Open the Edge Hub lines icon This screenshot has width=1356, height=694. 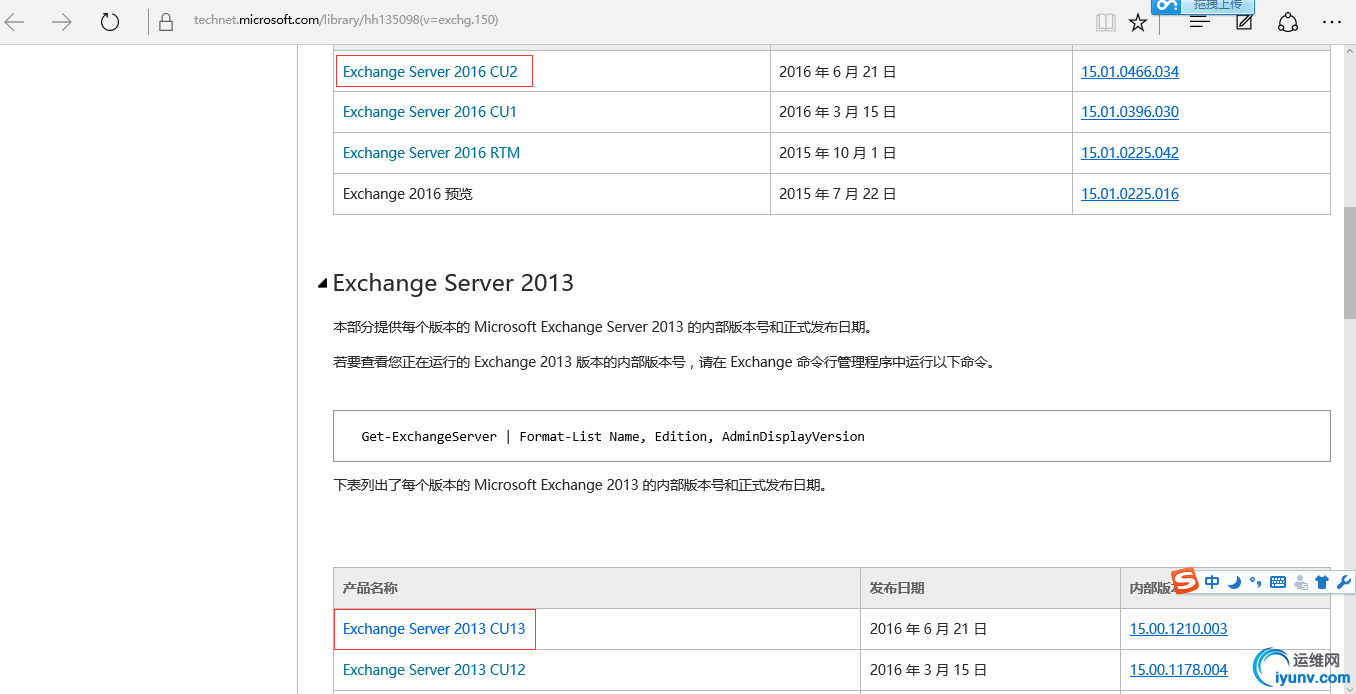[x=1200, y=22]
